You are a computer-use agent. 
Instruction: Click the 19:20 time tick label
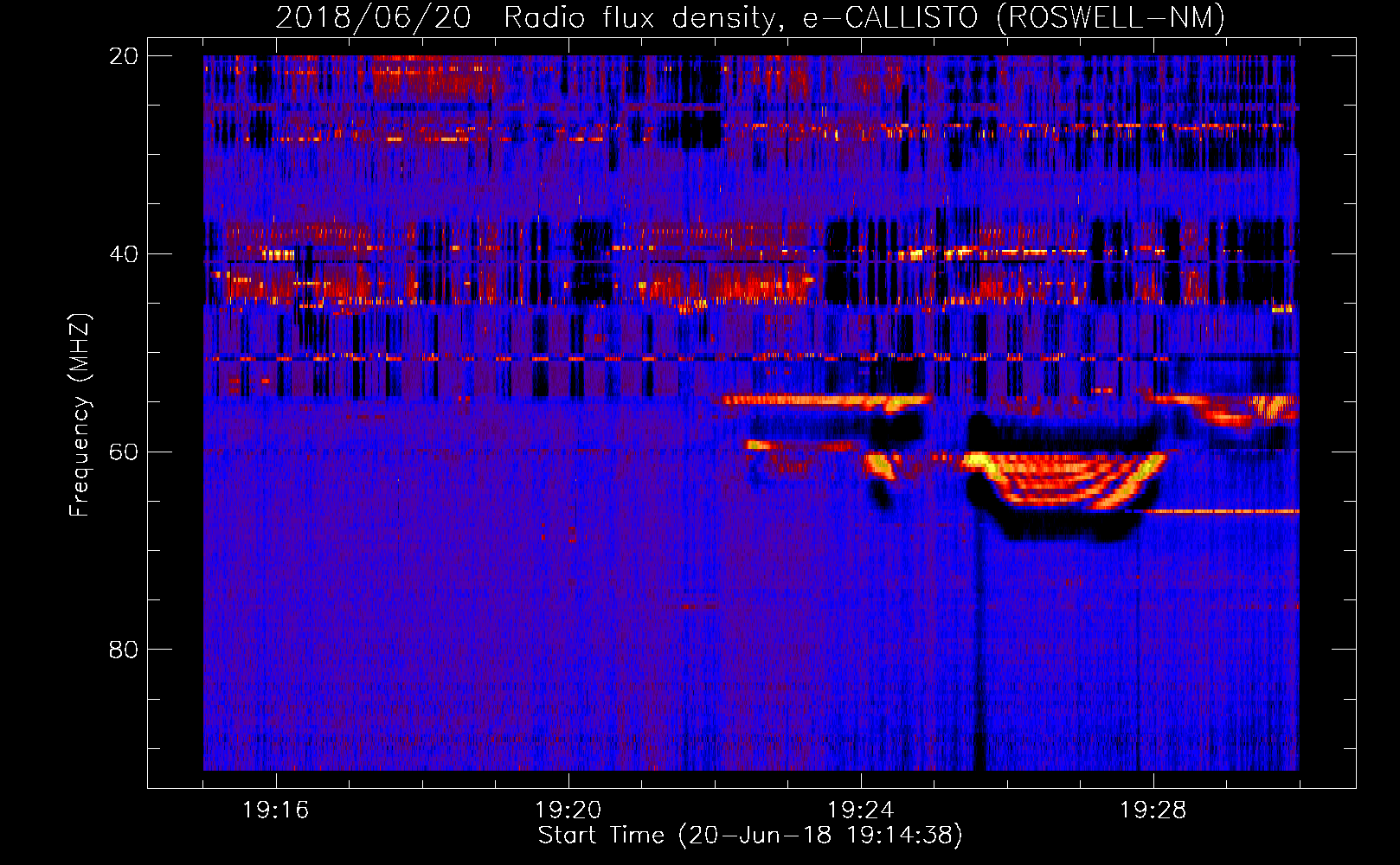point(568,811)
